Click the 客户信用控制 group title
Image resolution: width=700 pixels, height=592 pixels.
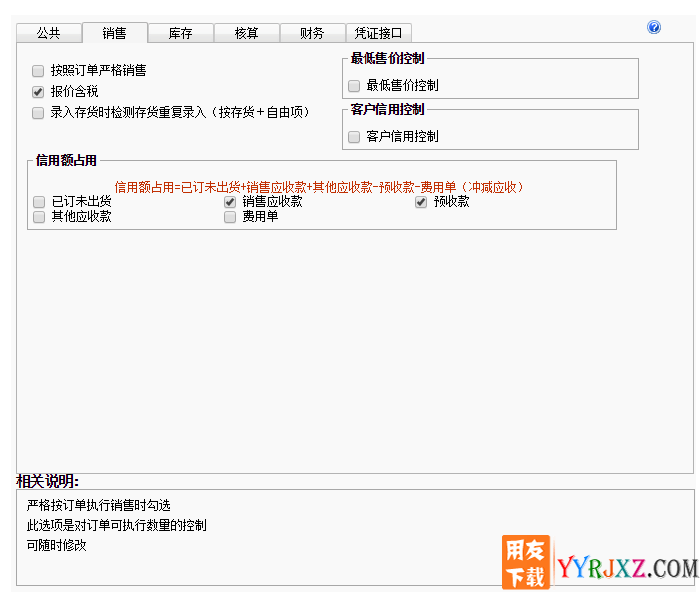[387, 109]
